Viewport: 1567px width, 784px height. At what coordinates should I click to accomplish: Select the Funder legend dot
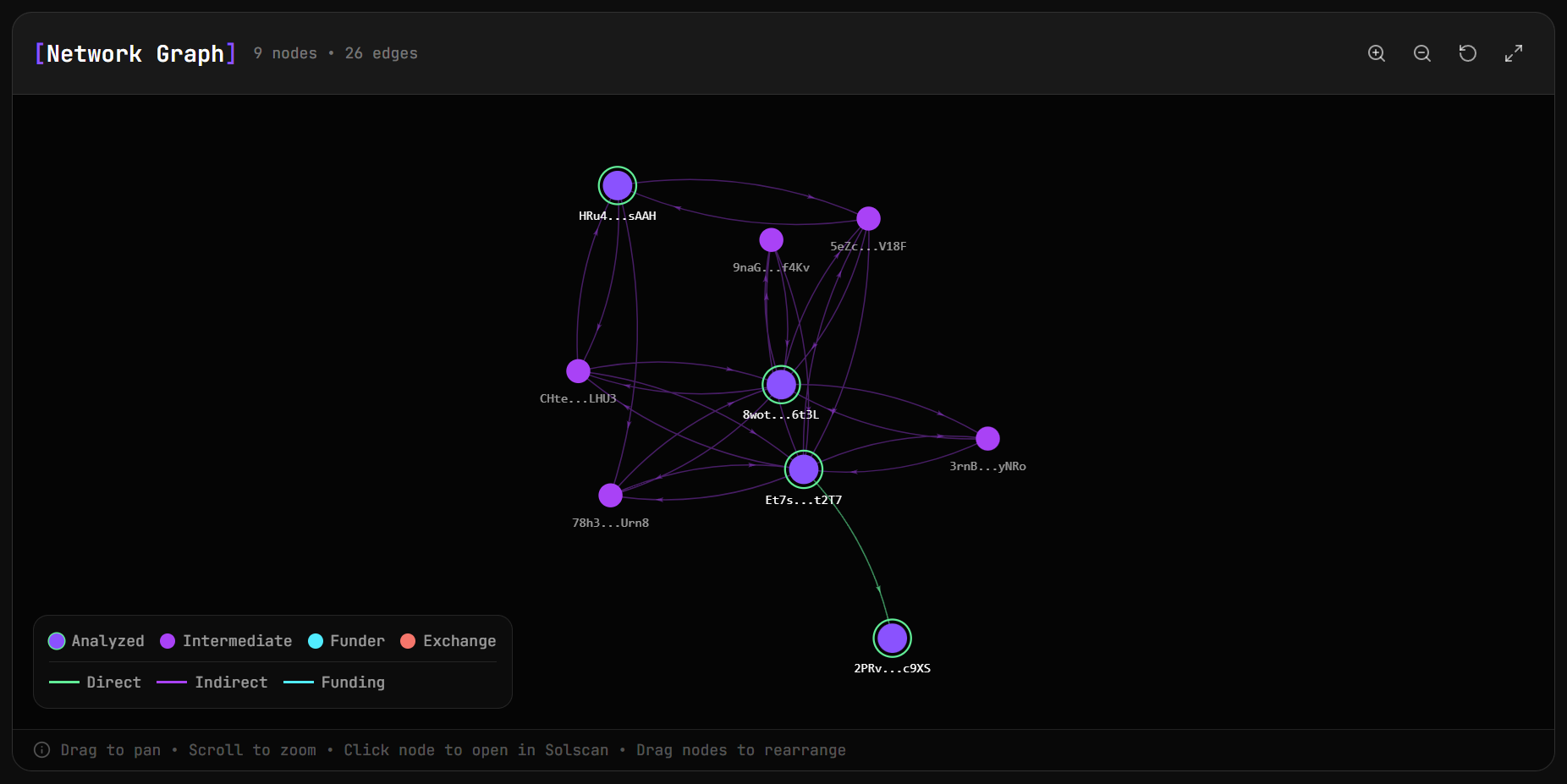(316, 641)
